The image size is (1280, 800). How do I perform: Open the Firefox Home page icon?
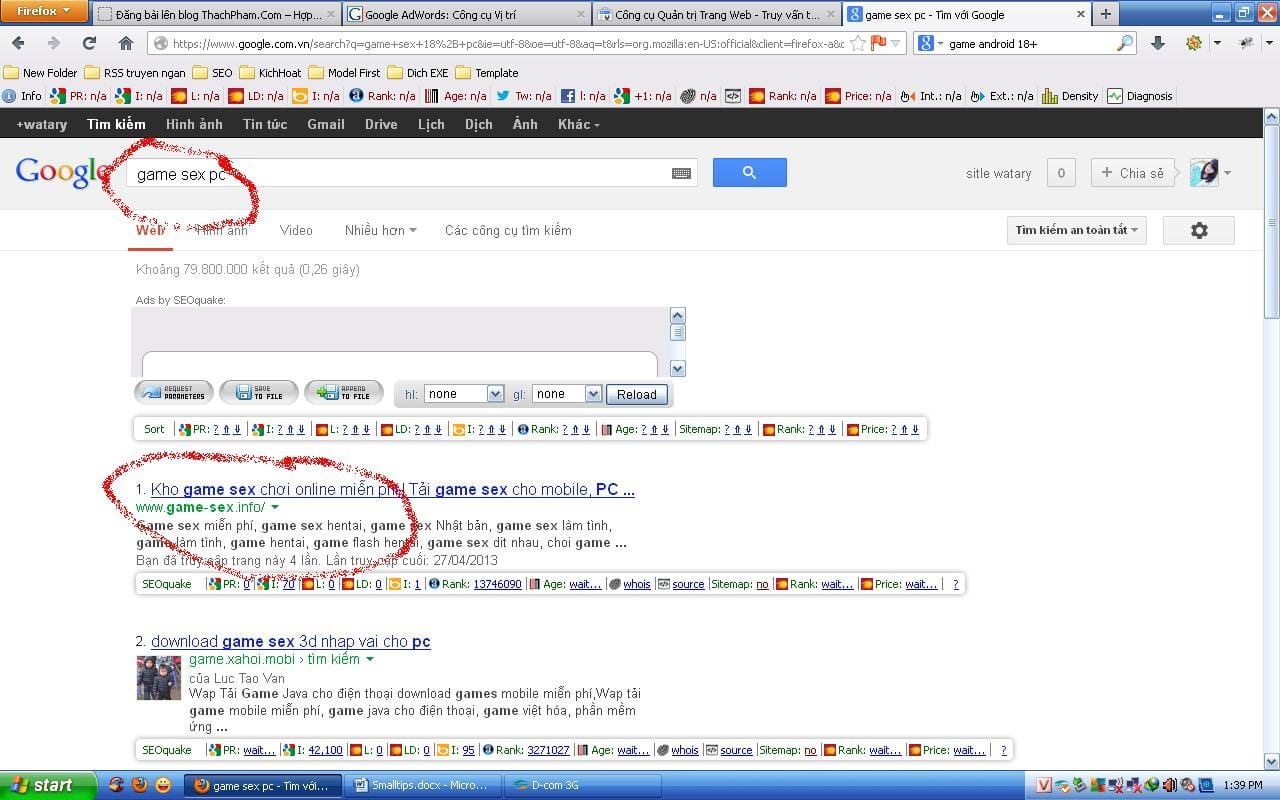pos(125,43)
